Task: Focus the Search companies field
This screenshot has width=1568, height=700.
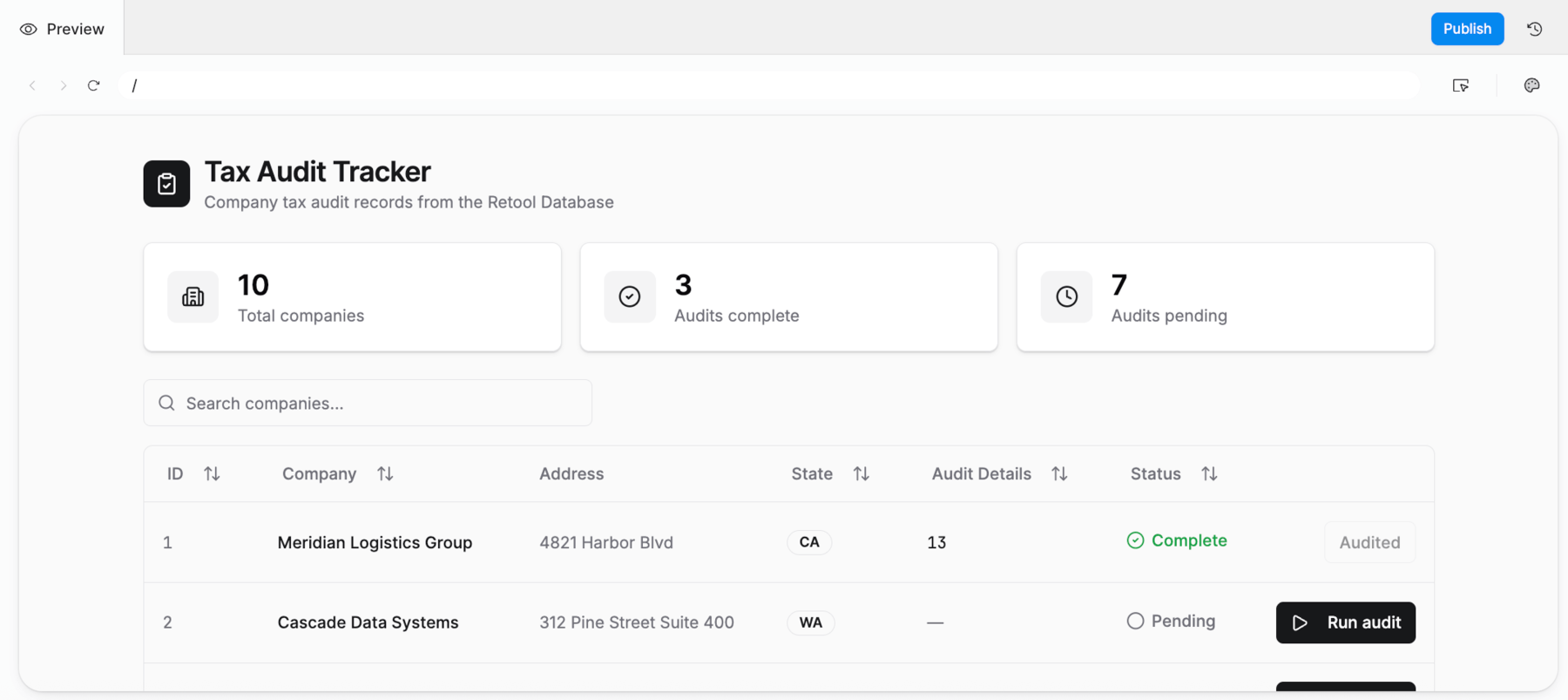Action: (368, 403)
